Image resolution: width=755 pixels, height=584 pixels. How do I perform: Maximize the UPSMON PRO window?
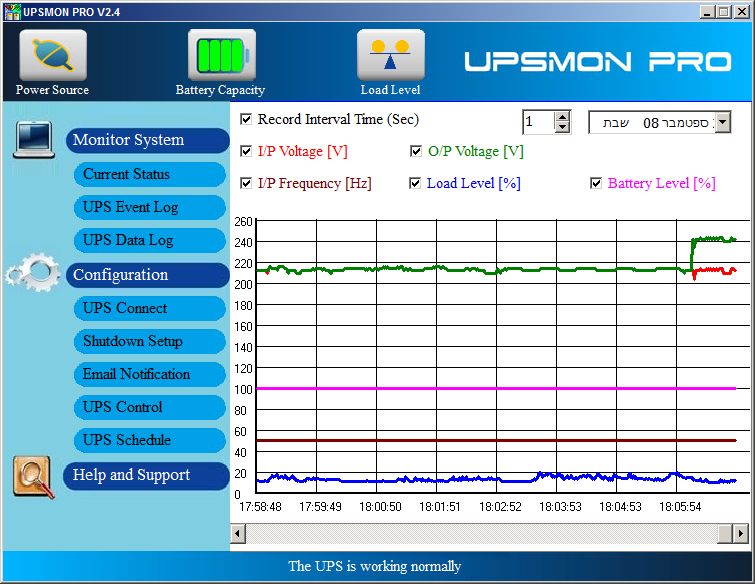tap(723, 12)
